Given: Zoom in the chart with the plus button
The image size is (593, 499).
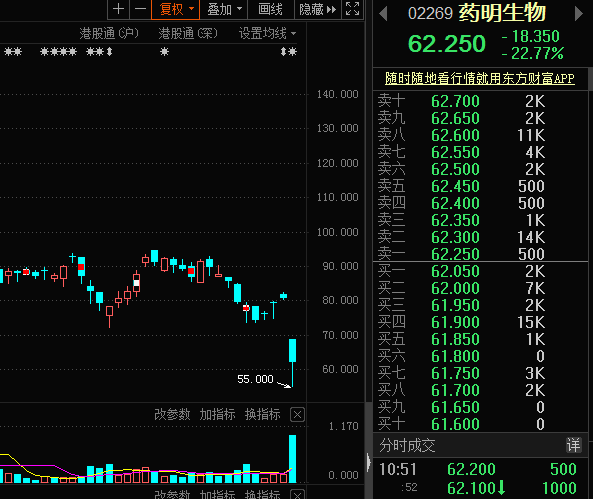Looking at the screenshot, I should [x=118, y=9].
